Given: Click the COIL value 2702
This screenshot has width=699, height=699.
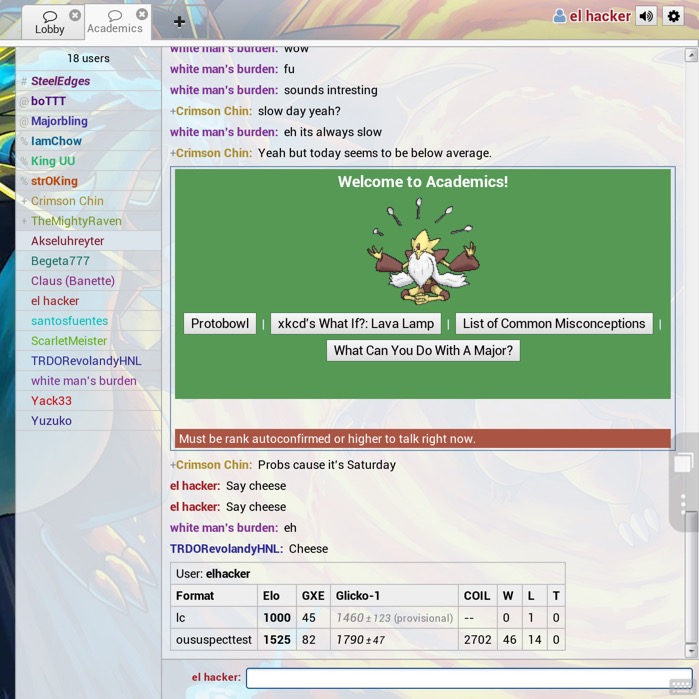Looking at the screenshot, I should click(x=477, y=640).
